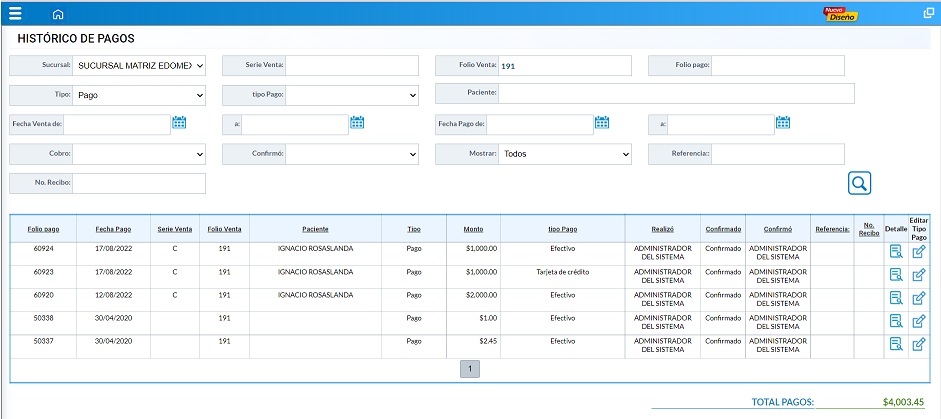Open window in new tab icon
Viewport: 941px width, 419px height.
click(928, 13)
